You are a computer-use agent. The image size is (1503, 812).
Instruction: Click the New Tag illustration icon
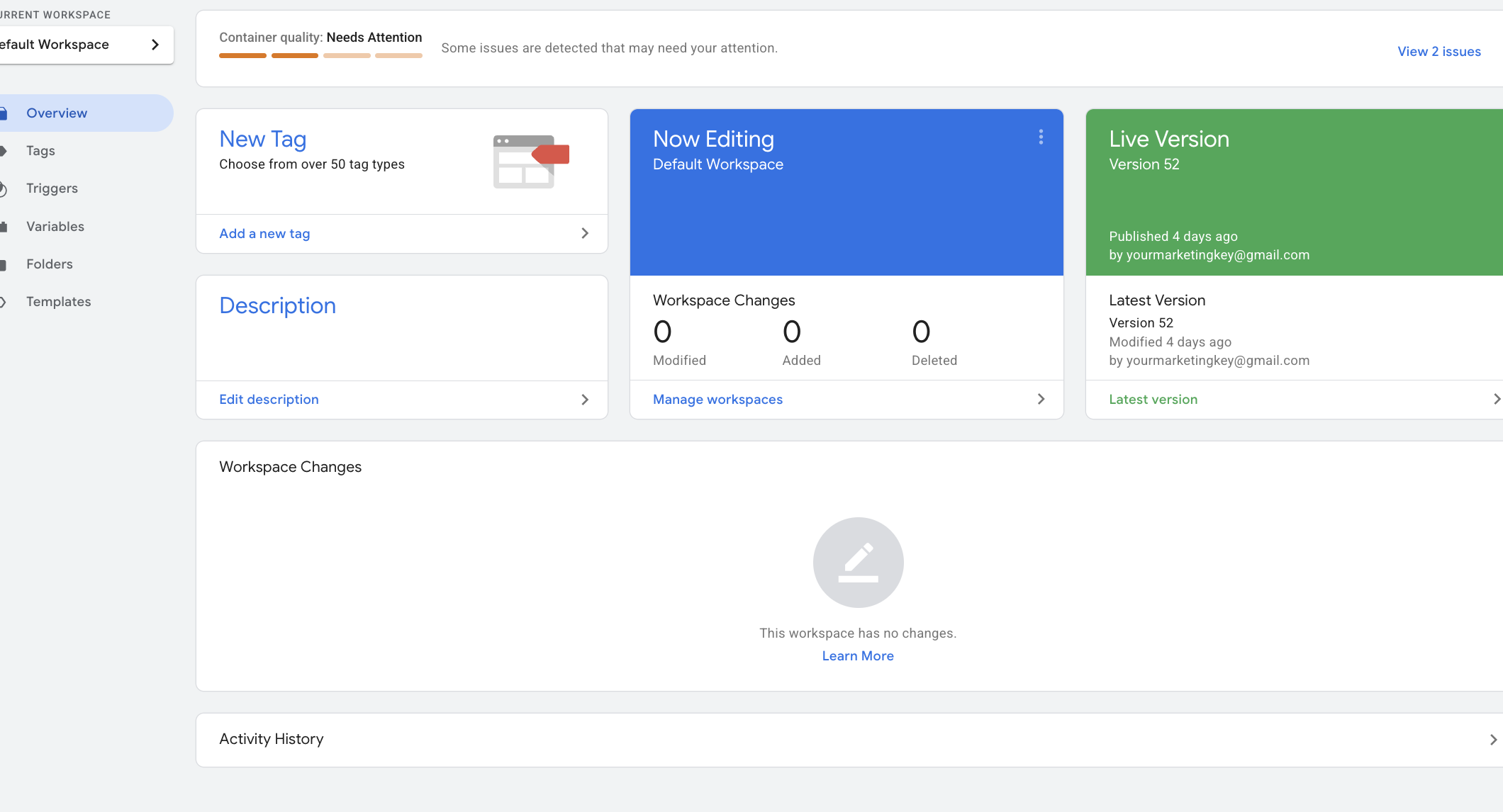point(530,162)
